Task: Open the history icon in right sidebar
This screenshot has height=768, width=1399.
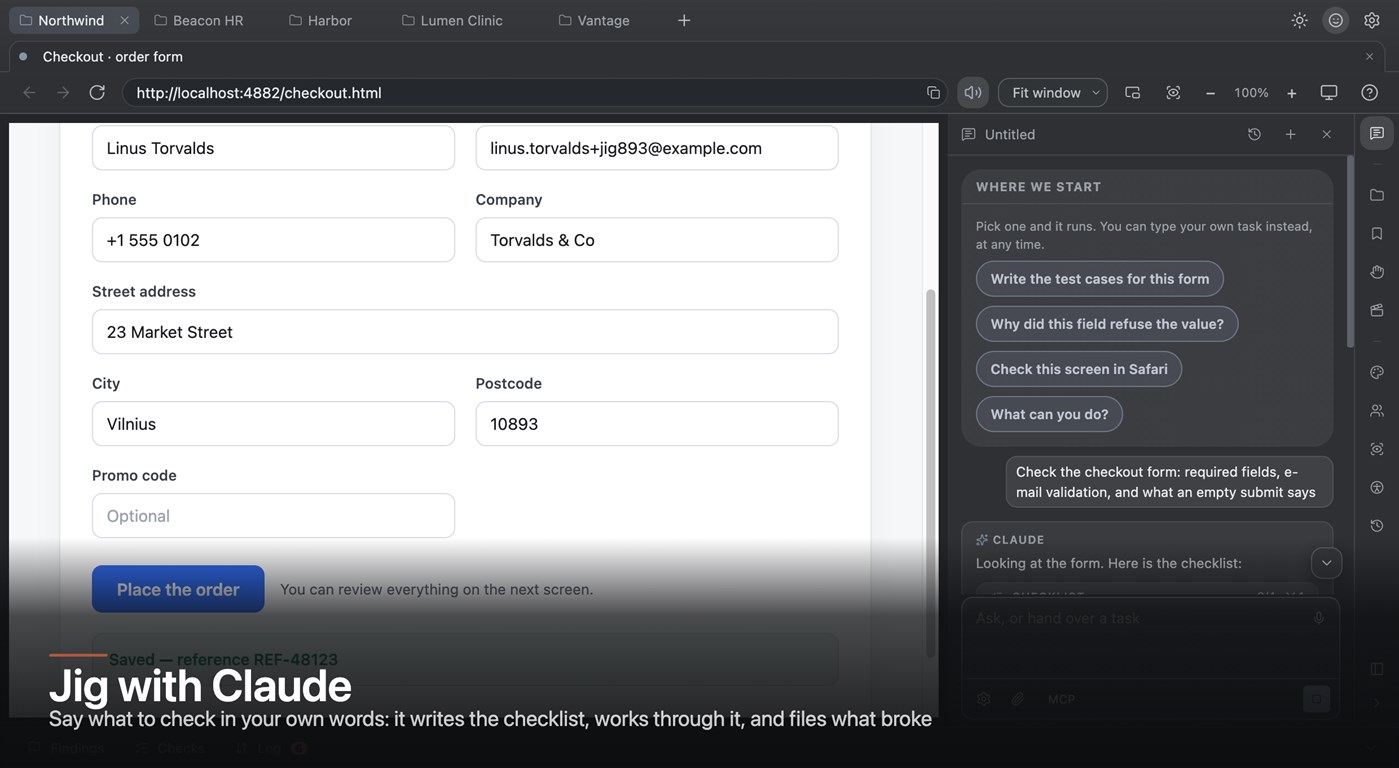Action: pyautogui.click(x=1377, y=526)
